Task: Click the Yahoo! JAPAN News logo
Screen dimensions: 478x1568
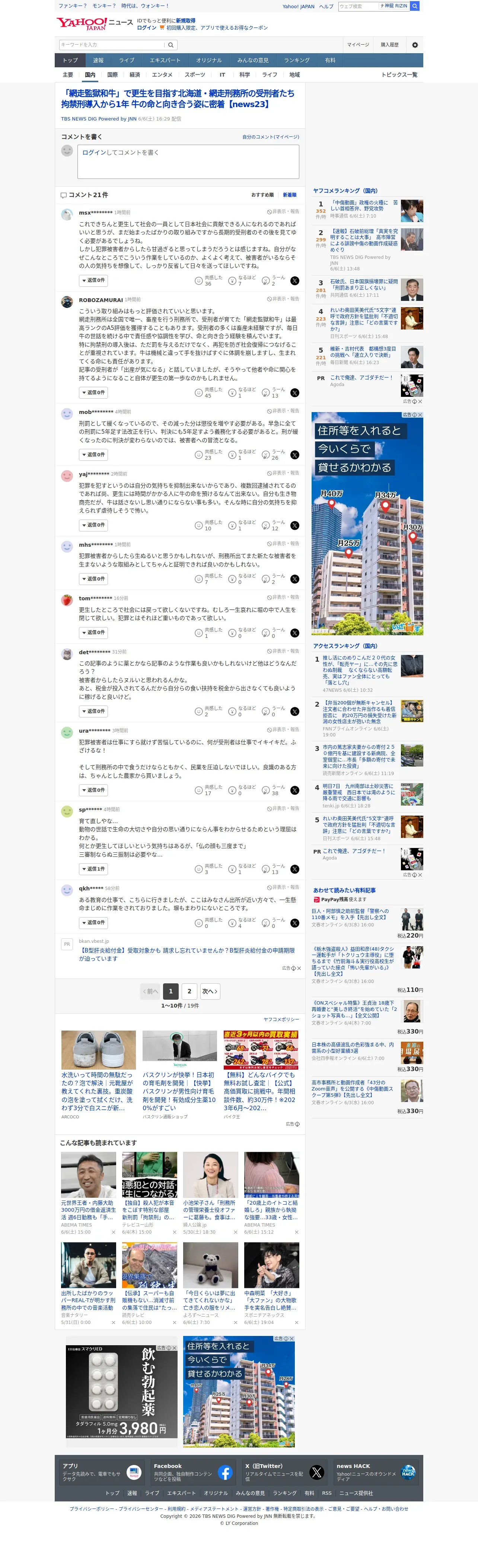Action: tap(95, 24)
